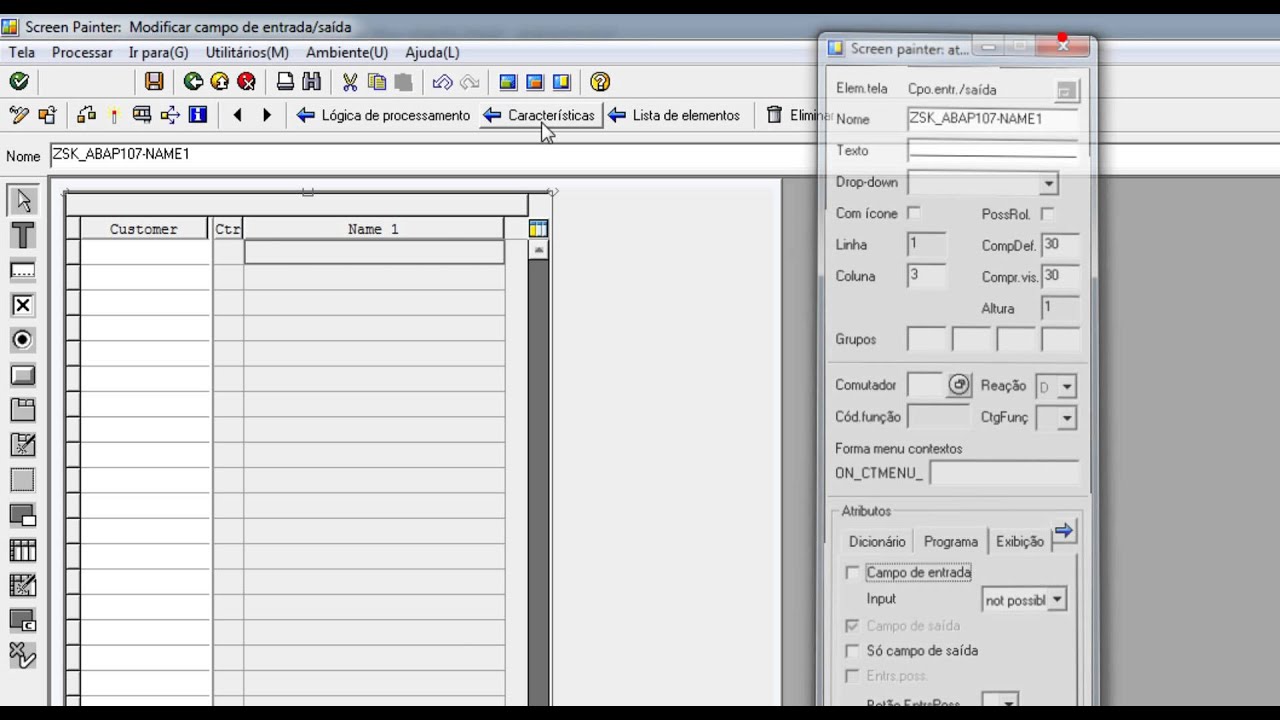1280x720 pixels.
Task: Click the Lógica de processamento button
Action: [384, 115]
